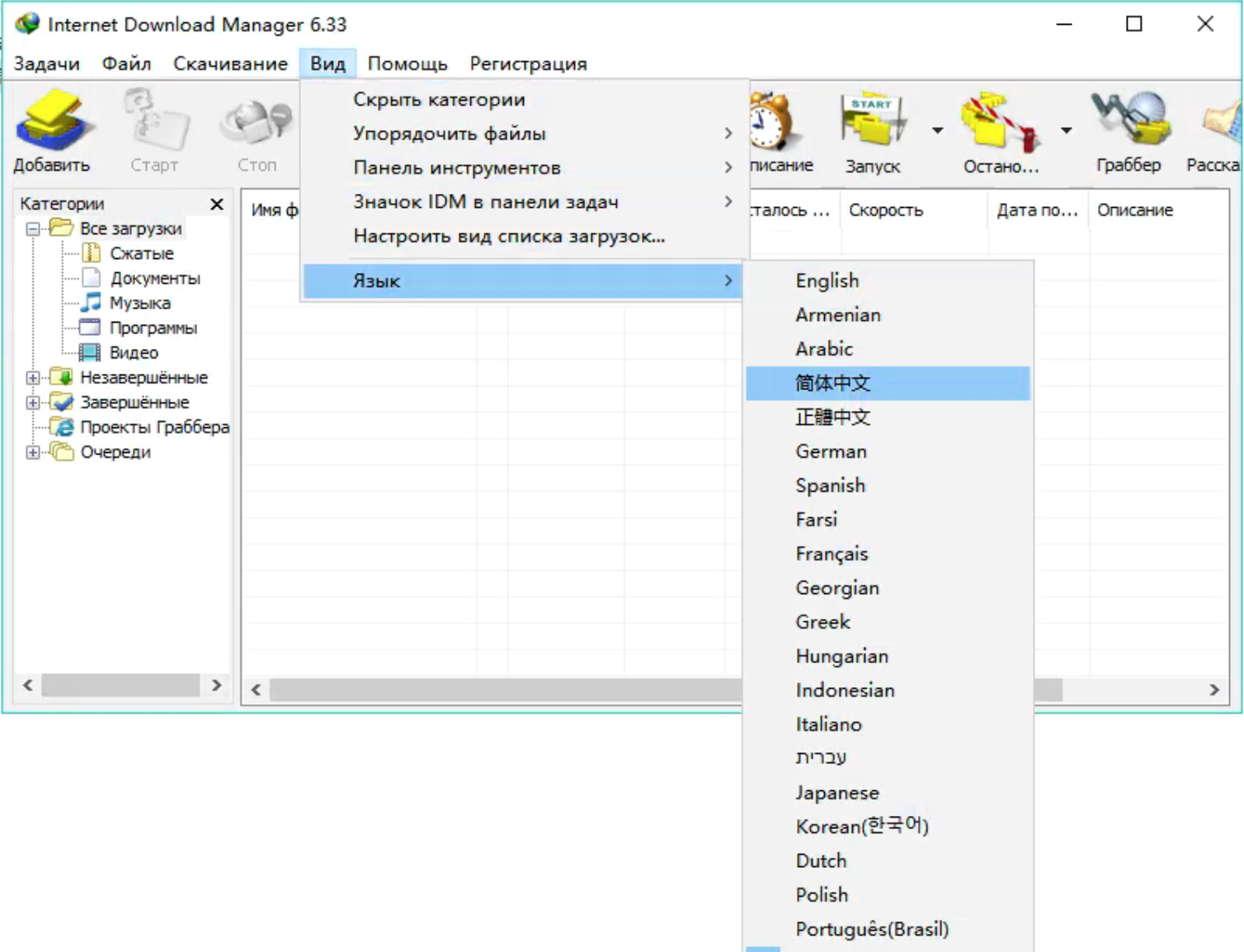Open the Помощь menu
The width and height of the screenshot is (1244, 952).
[x=408, y=64]
